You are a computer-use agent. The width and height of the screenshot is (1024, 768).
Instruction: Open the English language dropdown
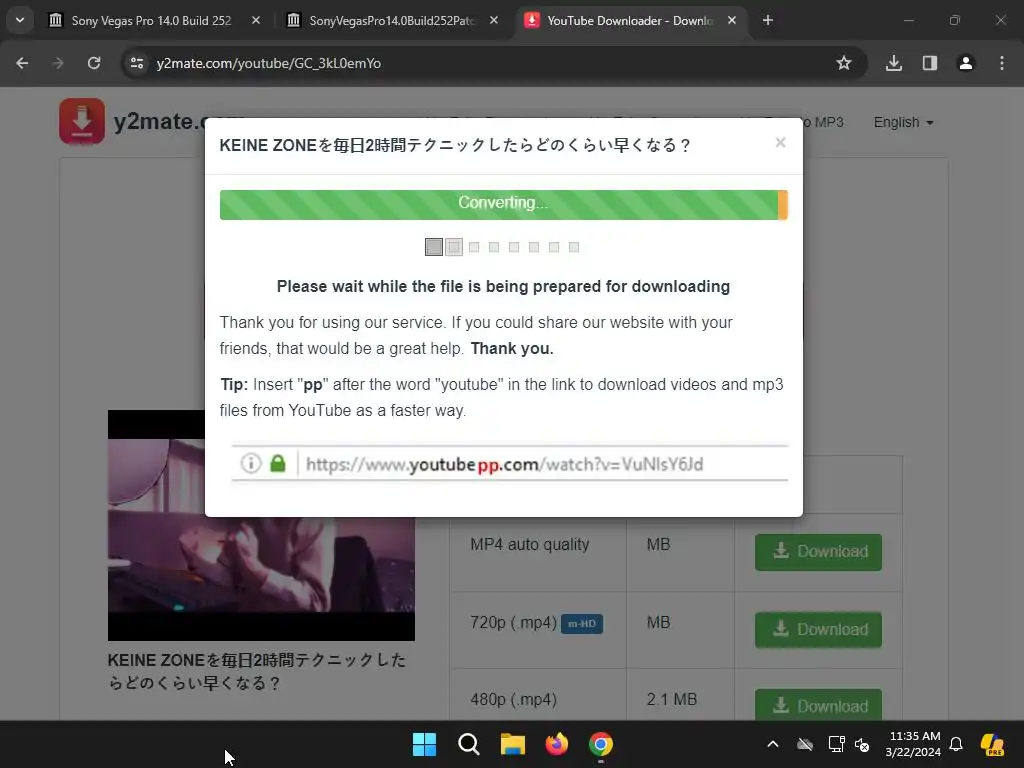click(x=904, y=122)
